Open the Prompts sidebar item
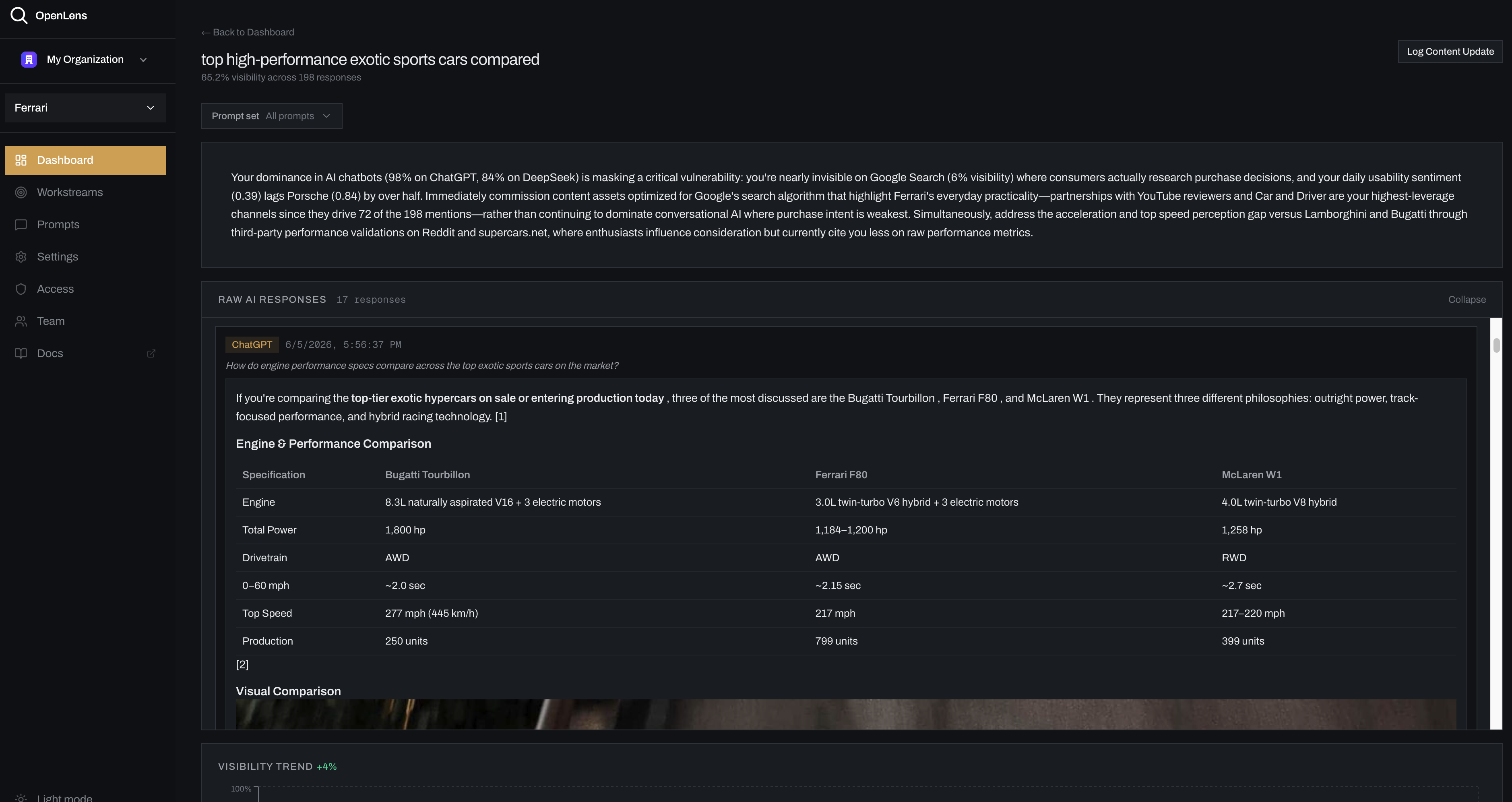Viewport: 1512px width, 802px height. tap(85, 225)
